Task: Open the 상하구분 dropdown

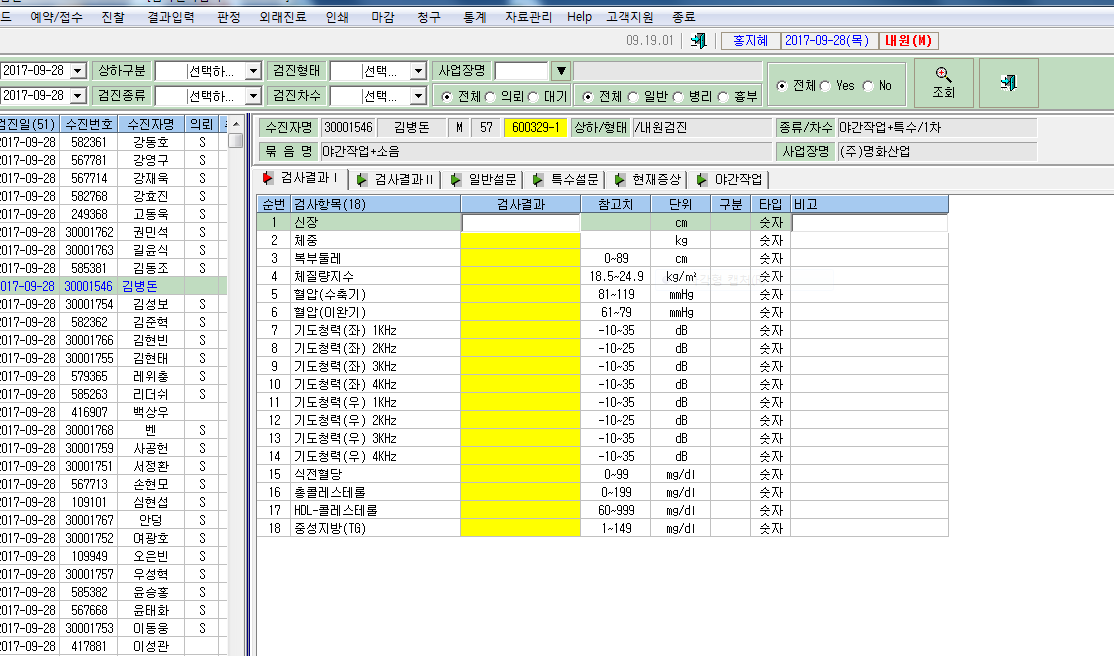Action: pyautogui.click(x=253, y=71)
